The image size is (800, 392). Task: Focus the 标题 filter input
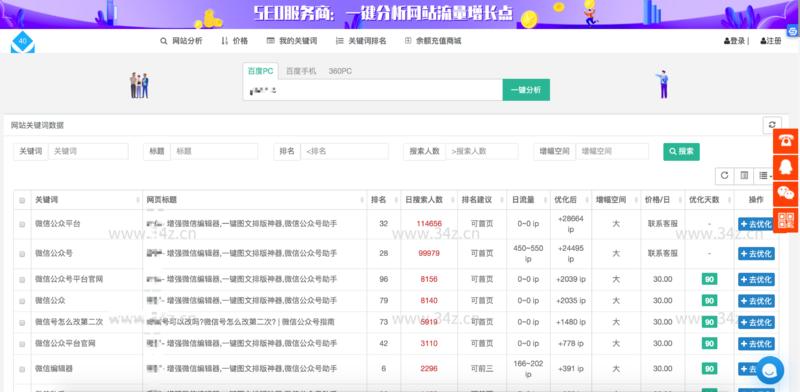[x=214, y=152]
